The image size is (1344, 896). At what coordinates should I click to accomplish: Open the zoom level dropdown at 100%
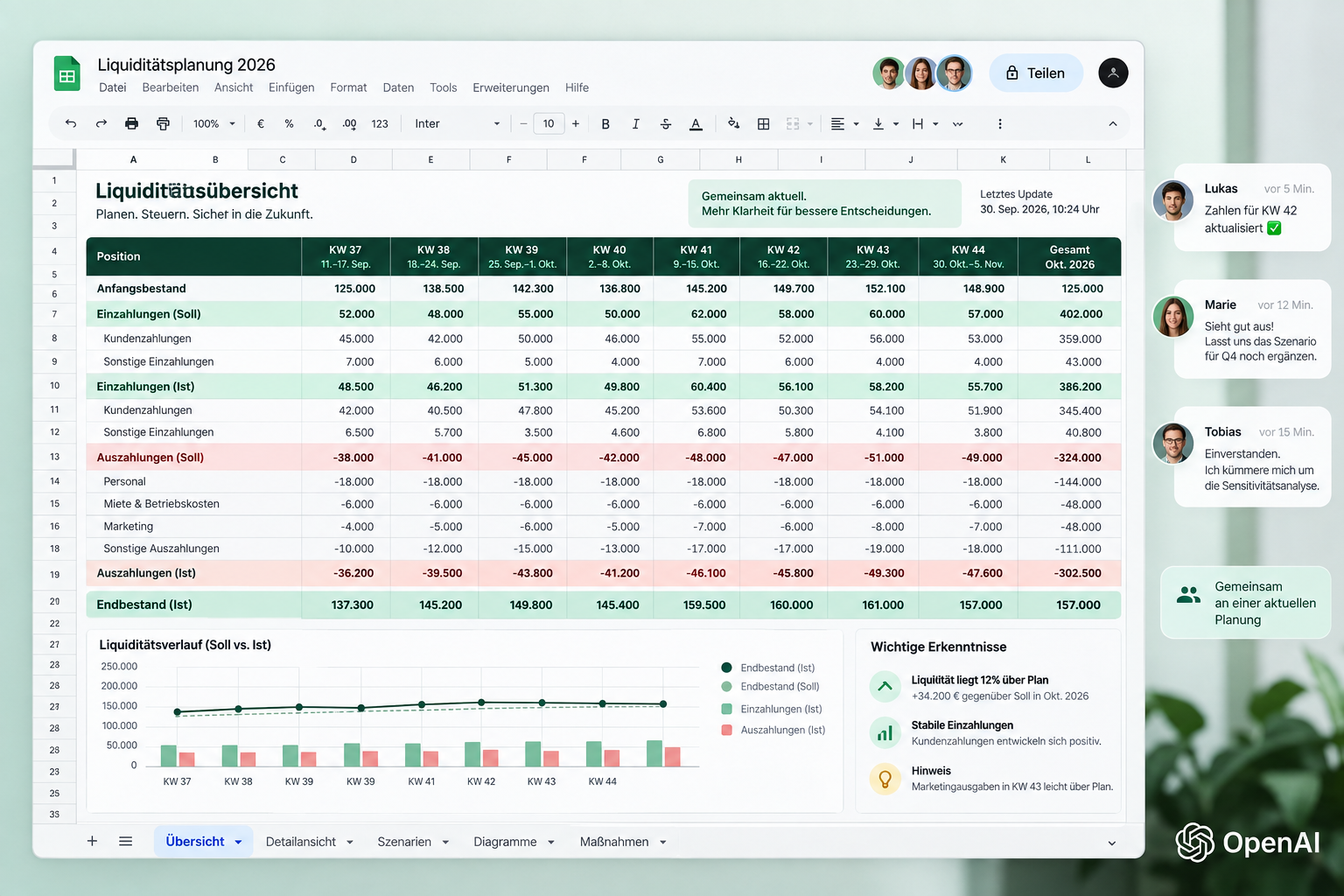coord(214,123)
